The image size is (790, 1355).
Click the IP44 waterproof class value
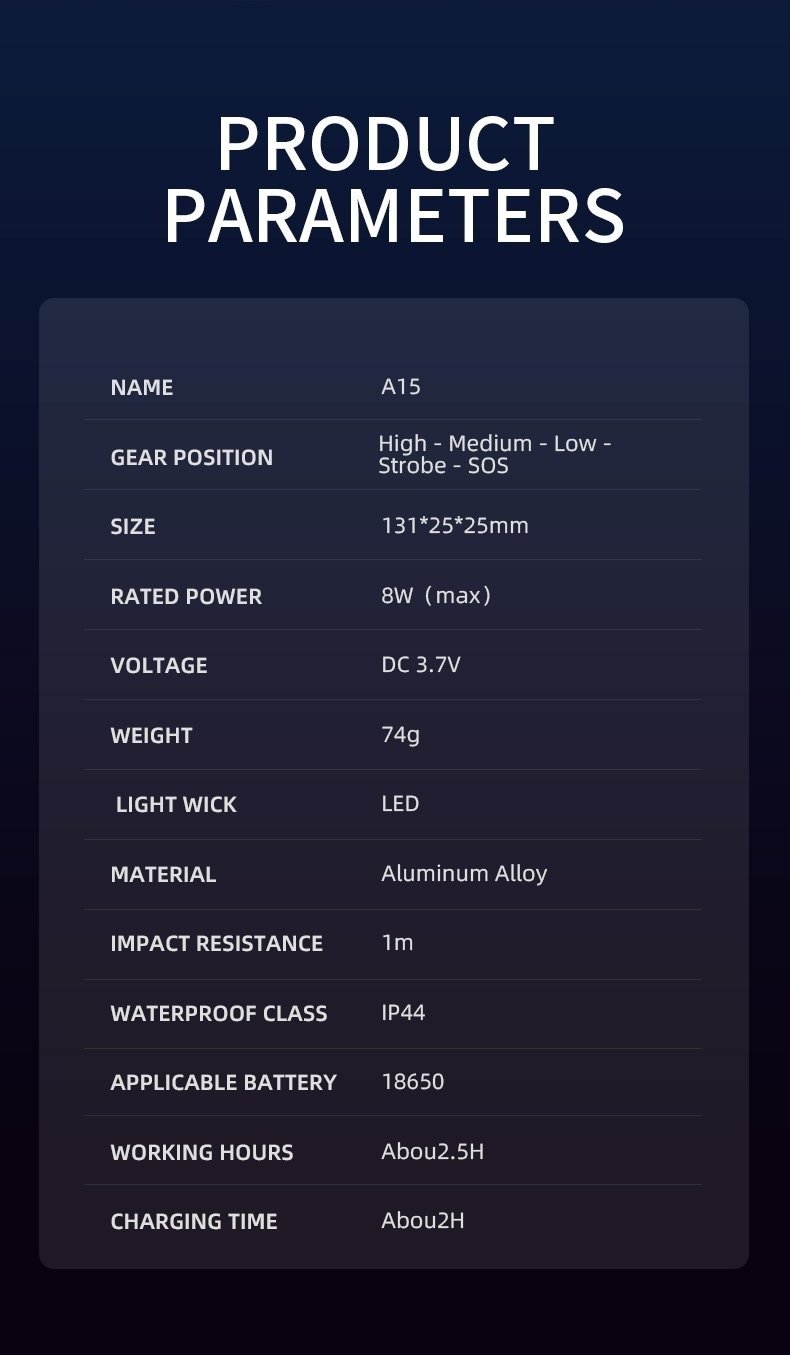click(403, 1012)
